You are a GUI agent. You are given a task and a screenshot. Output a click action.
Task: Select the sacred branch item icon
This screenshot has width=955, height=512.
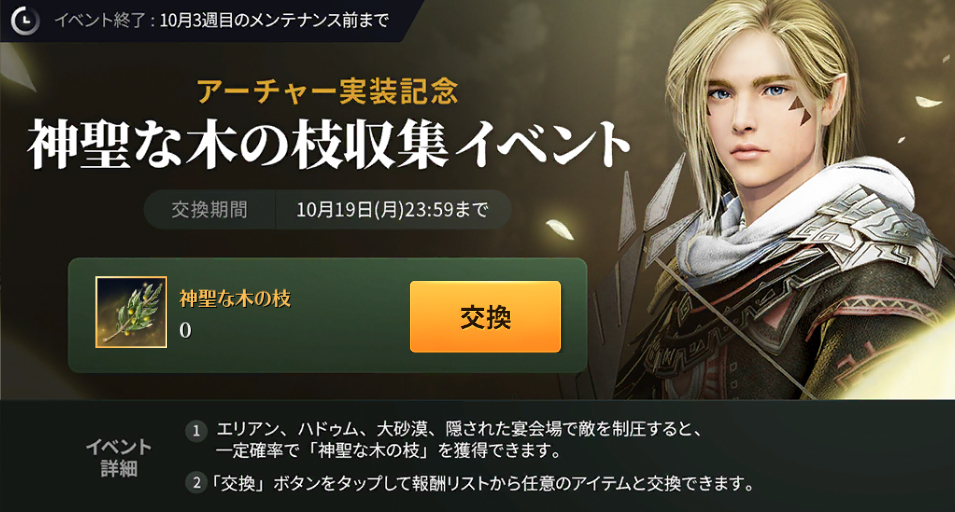click(x=131, y=312)
